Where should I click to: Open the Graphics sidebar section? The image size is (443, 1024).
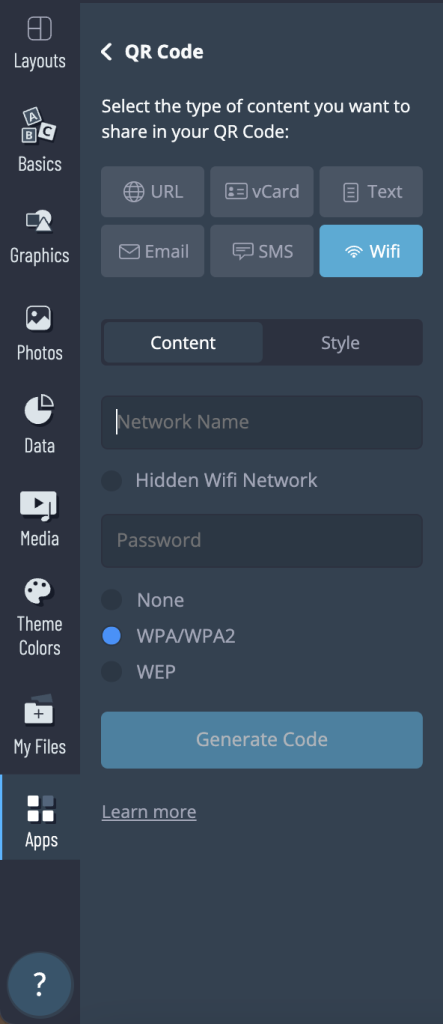click(40, 236)
